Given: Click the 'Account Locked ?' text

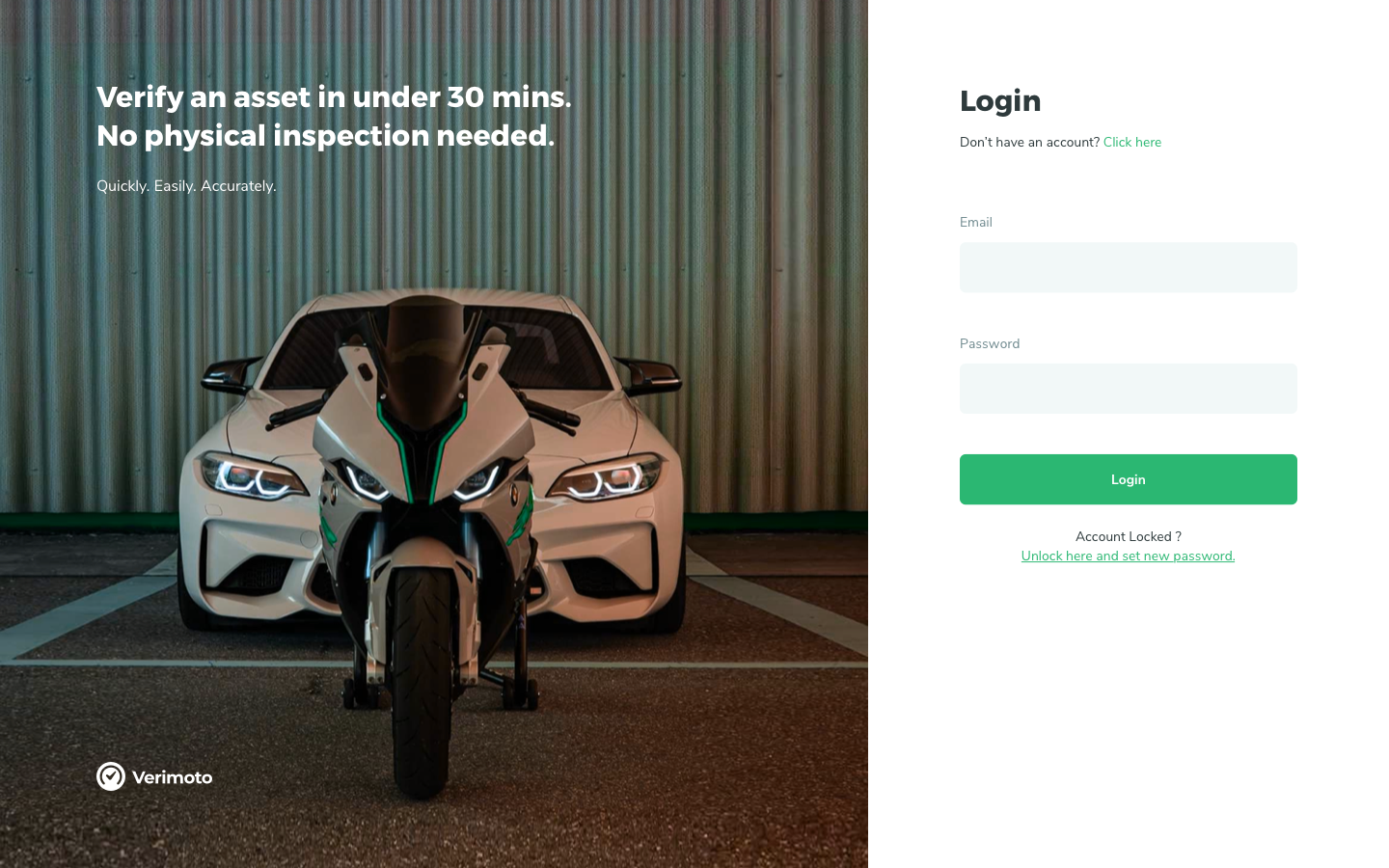Looking at the screenshot, I should pos(1128,536).
